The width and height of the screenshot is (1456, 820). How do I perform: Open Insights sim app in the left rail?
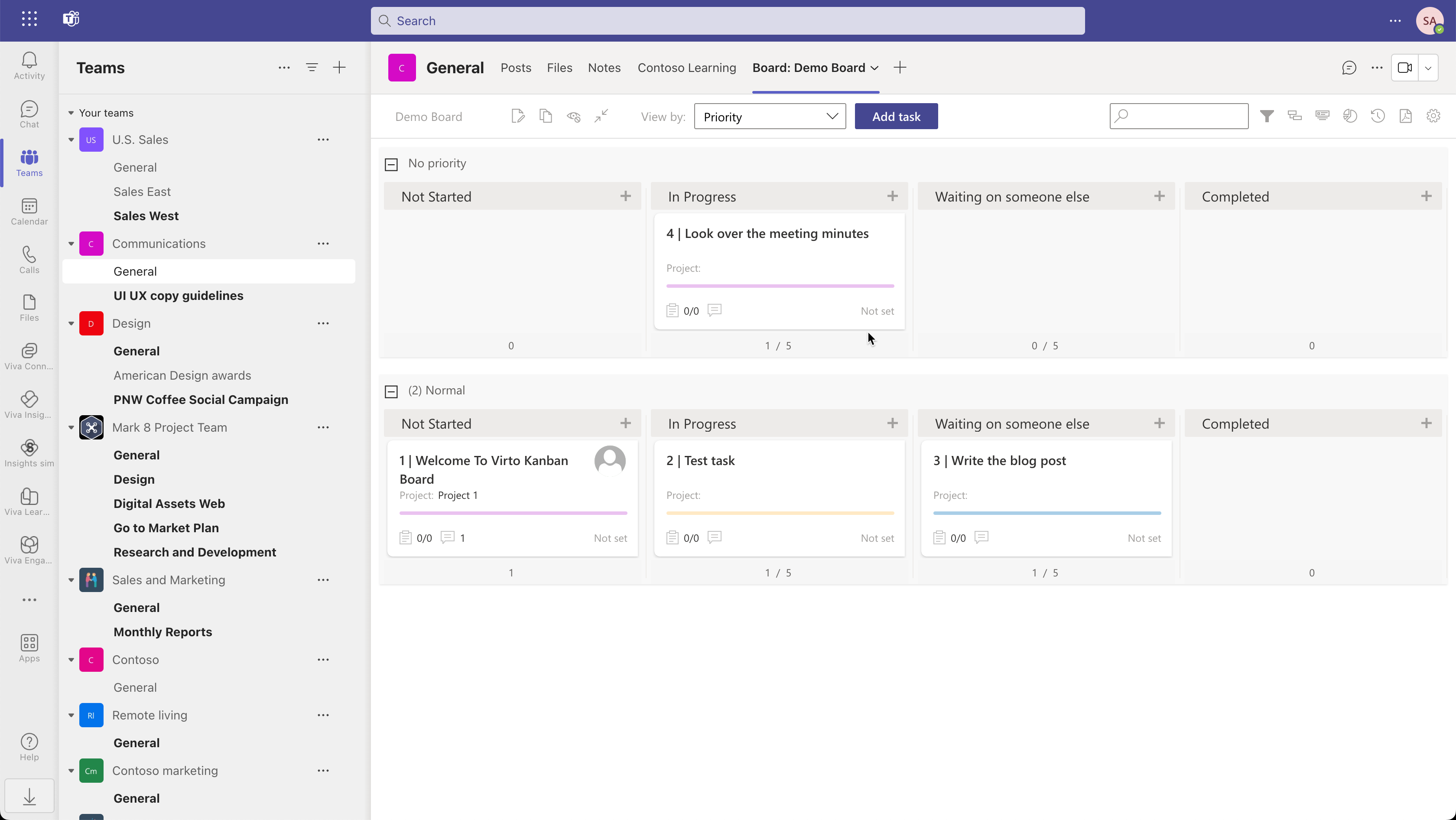29,454
